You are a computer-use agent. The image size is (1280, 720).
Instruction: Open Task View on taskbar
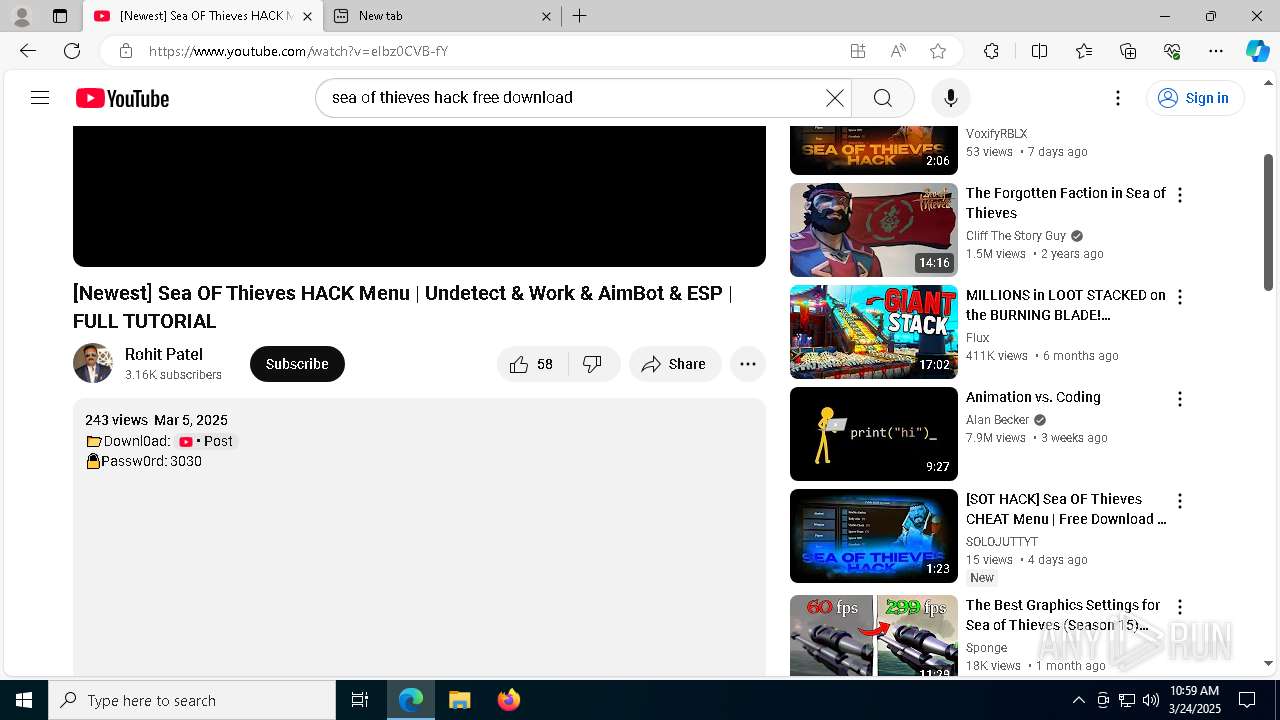[360, 700]
